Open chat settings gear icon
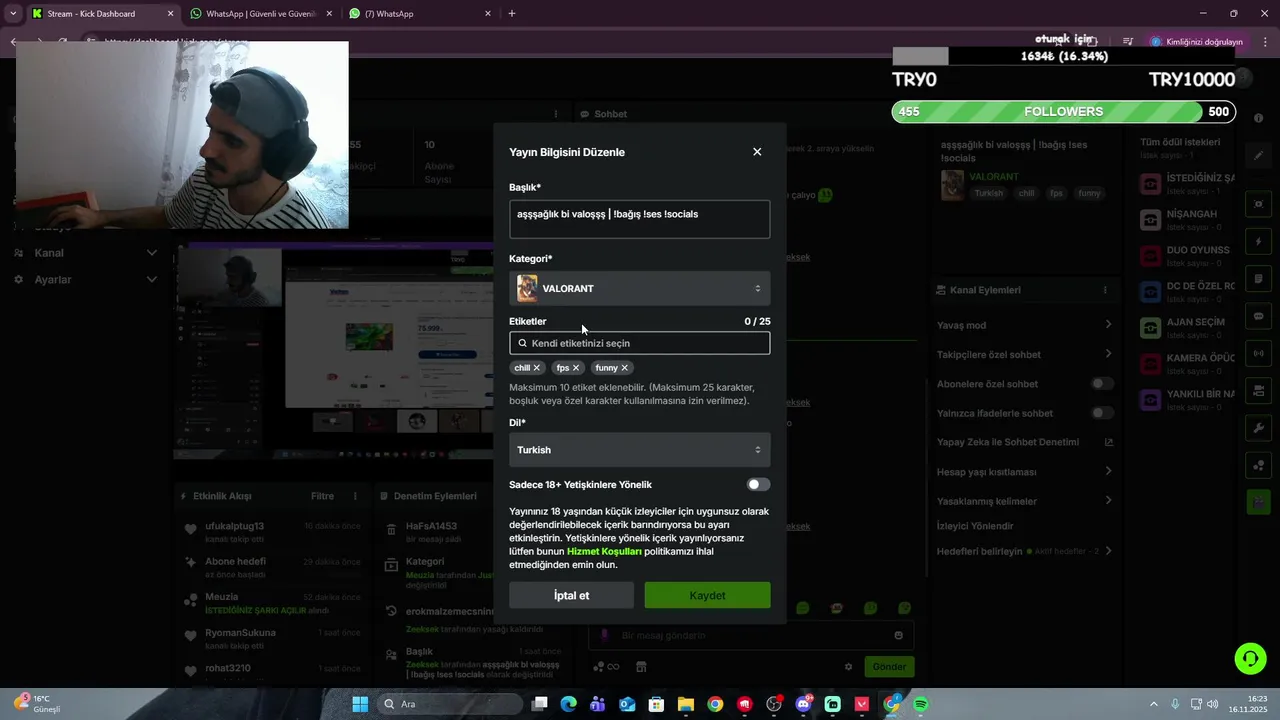 [848, 667]
